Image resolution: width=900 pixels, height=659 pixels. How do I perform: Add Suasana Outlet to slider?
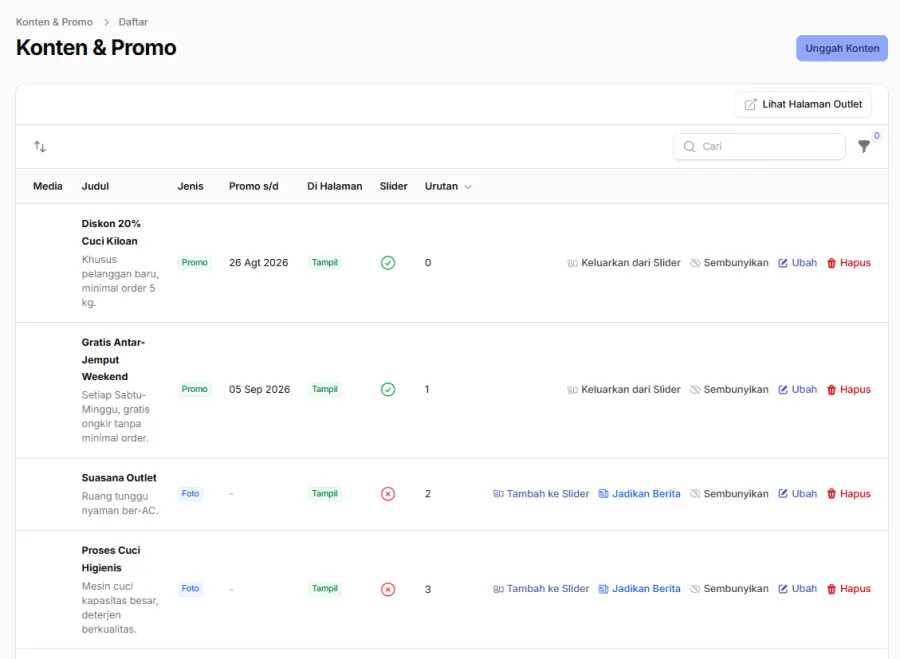[x=541, y=494]
